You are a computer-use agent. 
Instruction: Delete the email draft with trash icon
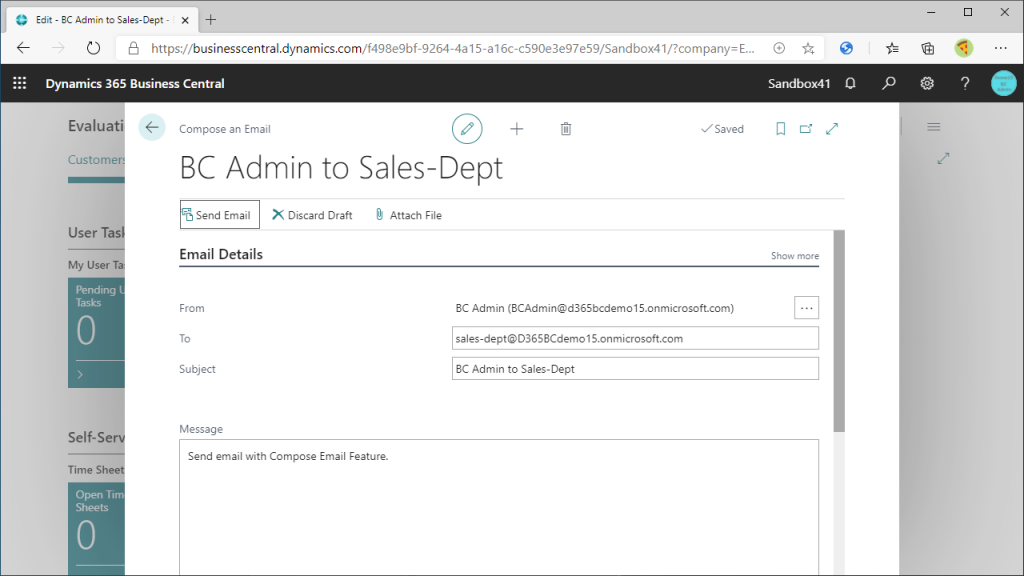566,129
